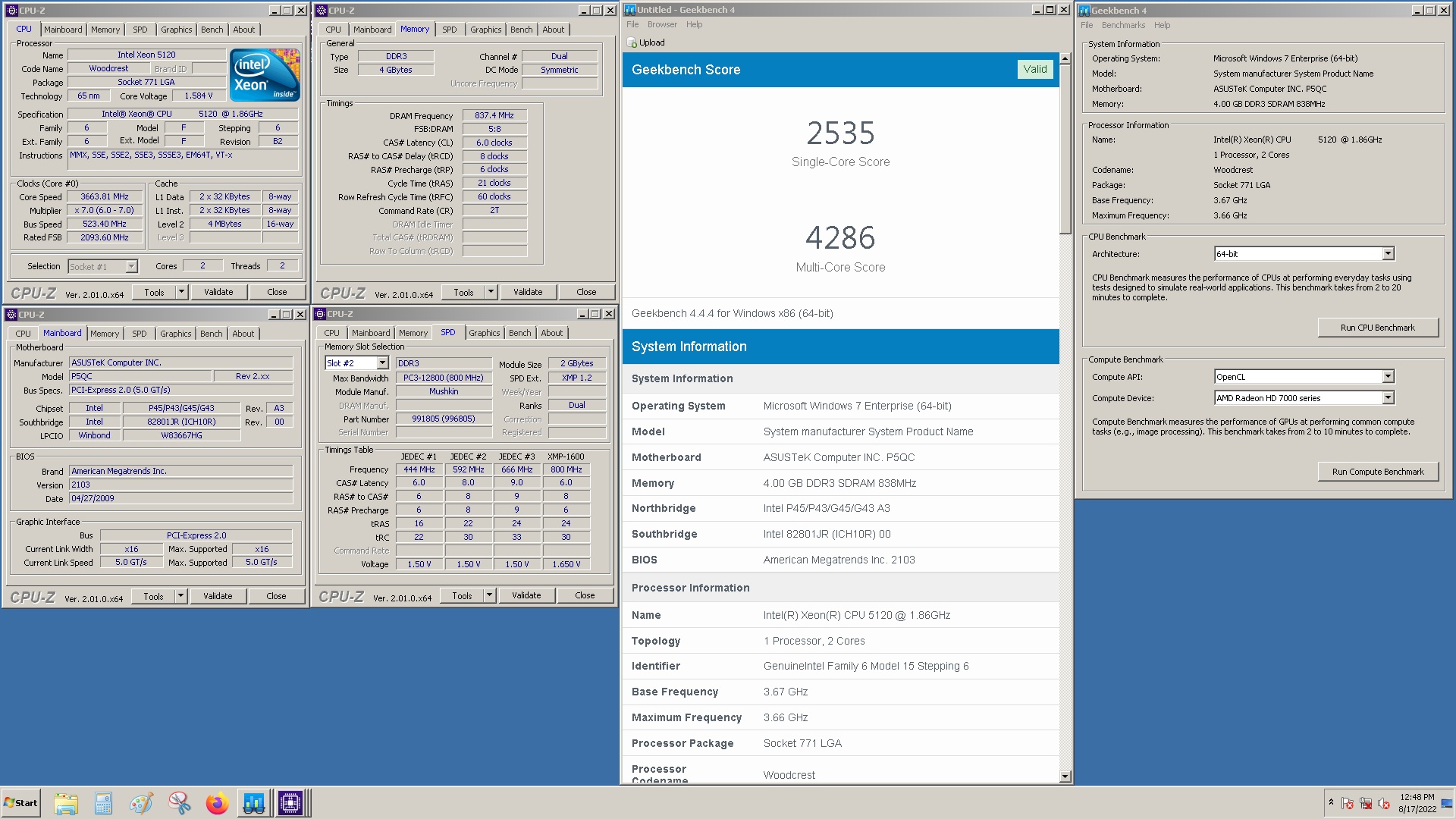Screen dimensions: 1456x819
Task: Open Help menu in Geekbench 4 launcher window
Action: [1162, 25]
